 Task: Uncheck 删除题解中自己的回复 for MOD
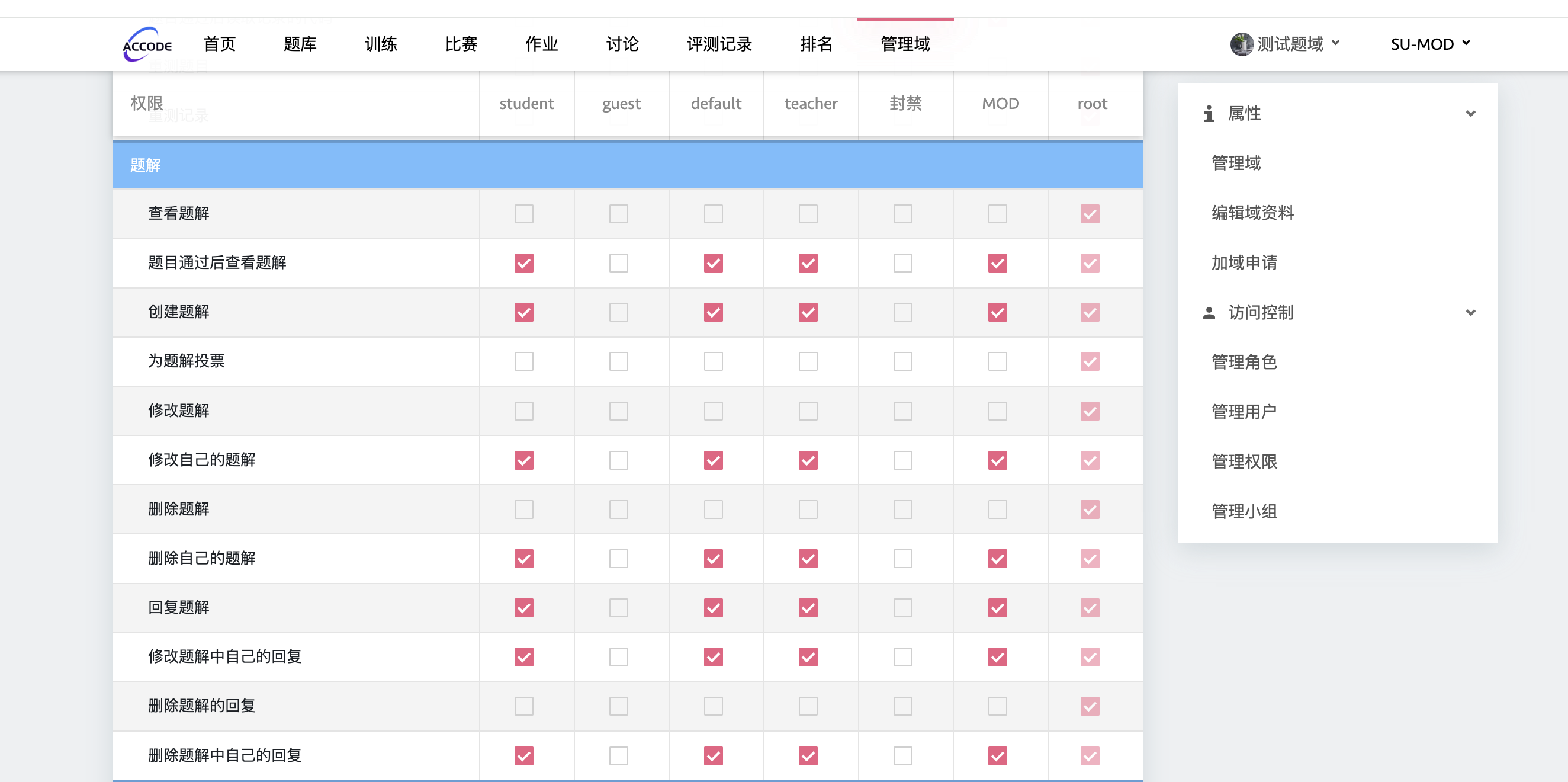[997, 756]
